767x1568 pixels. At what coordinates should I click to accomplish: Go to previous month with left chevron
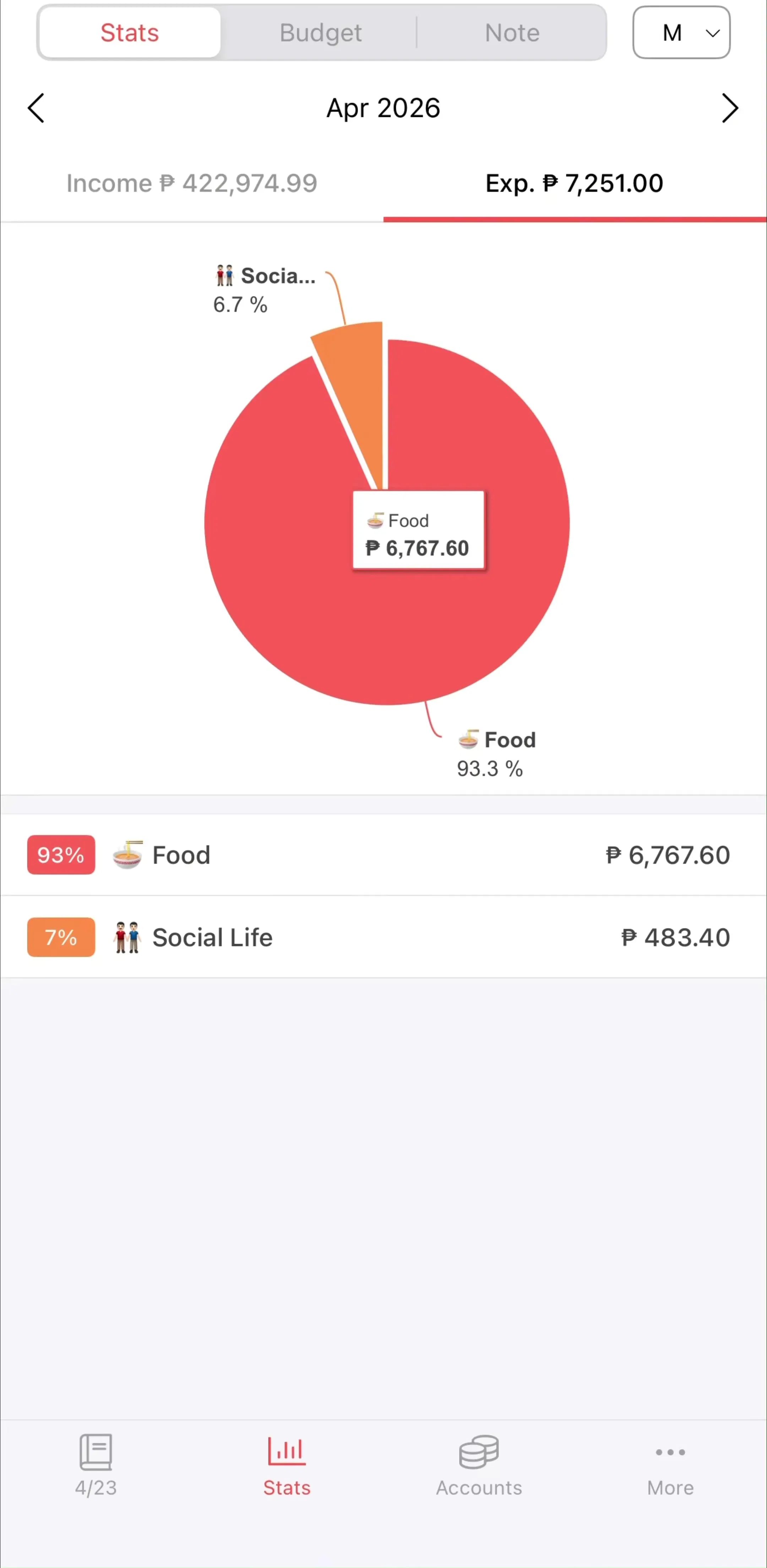(x=36, y=108)
